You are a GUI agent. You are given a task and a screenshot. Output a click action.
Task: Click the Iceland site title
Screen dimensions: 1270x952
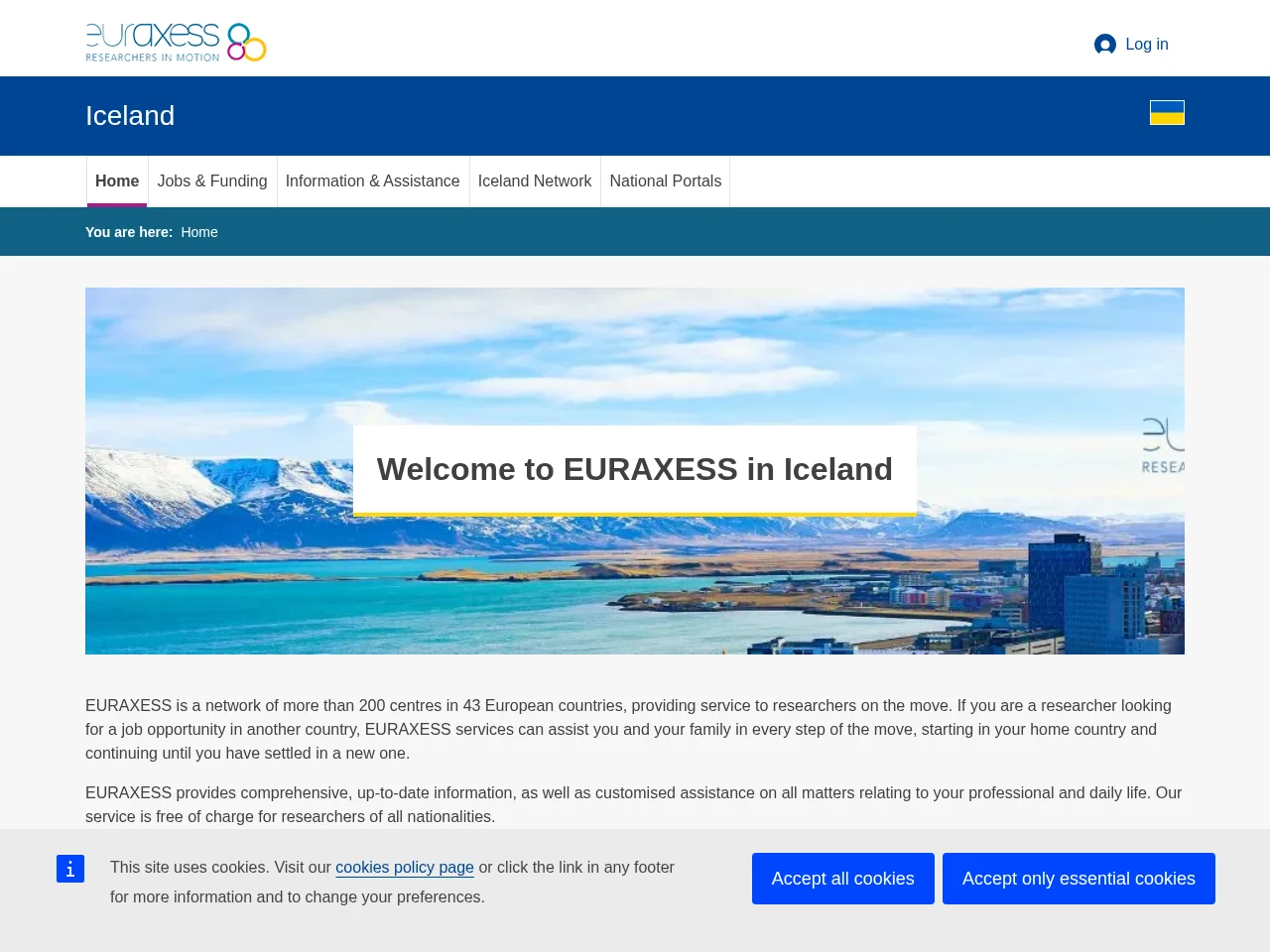(x=130, y=116)
